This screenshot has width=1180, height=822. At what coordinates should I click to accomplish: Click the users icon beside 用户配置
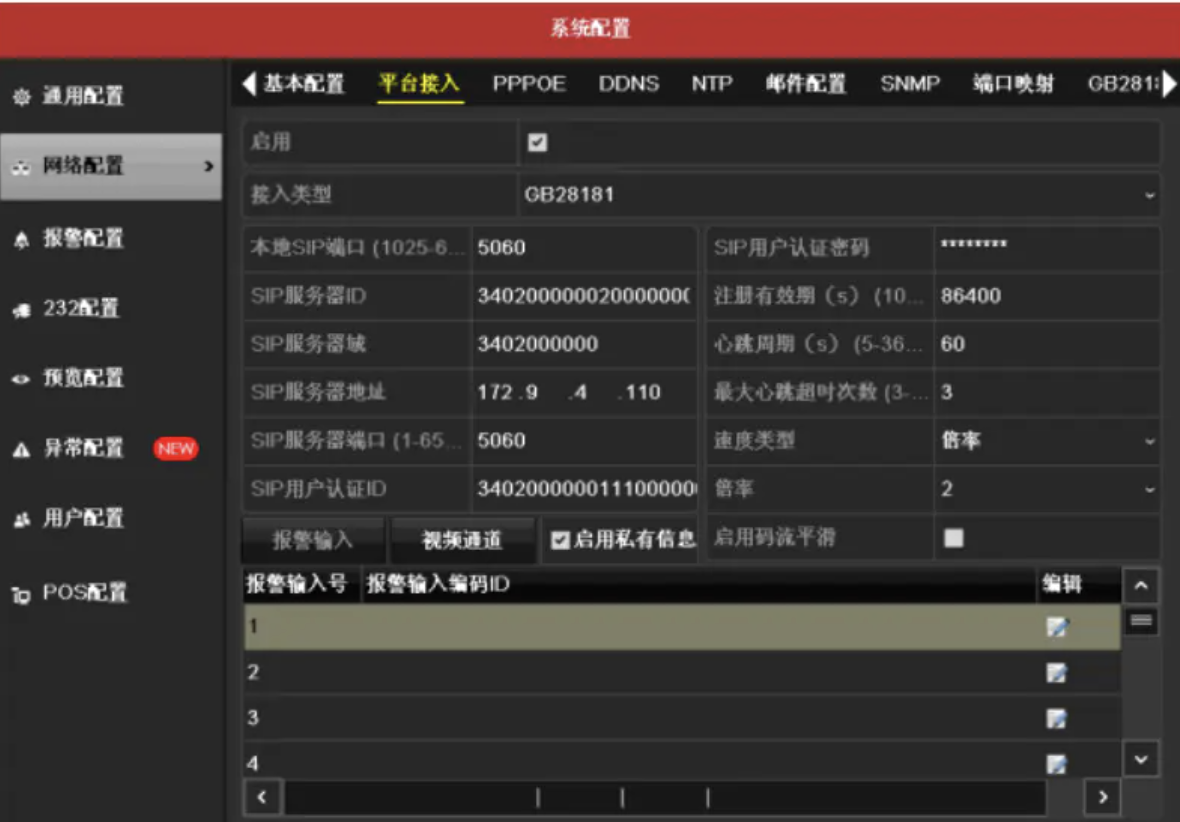[x=22, y=519]
